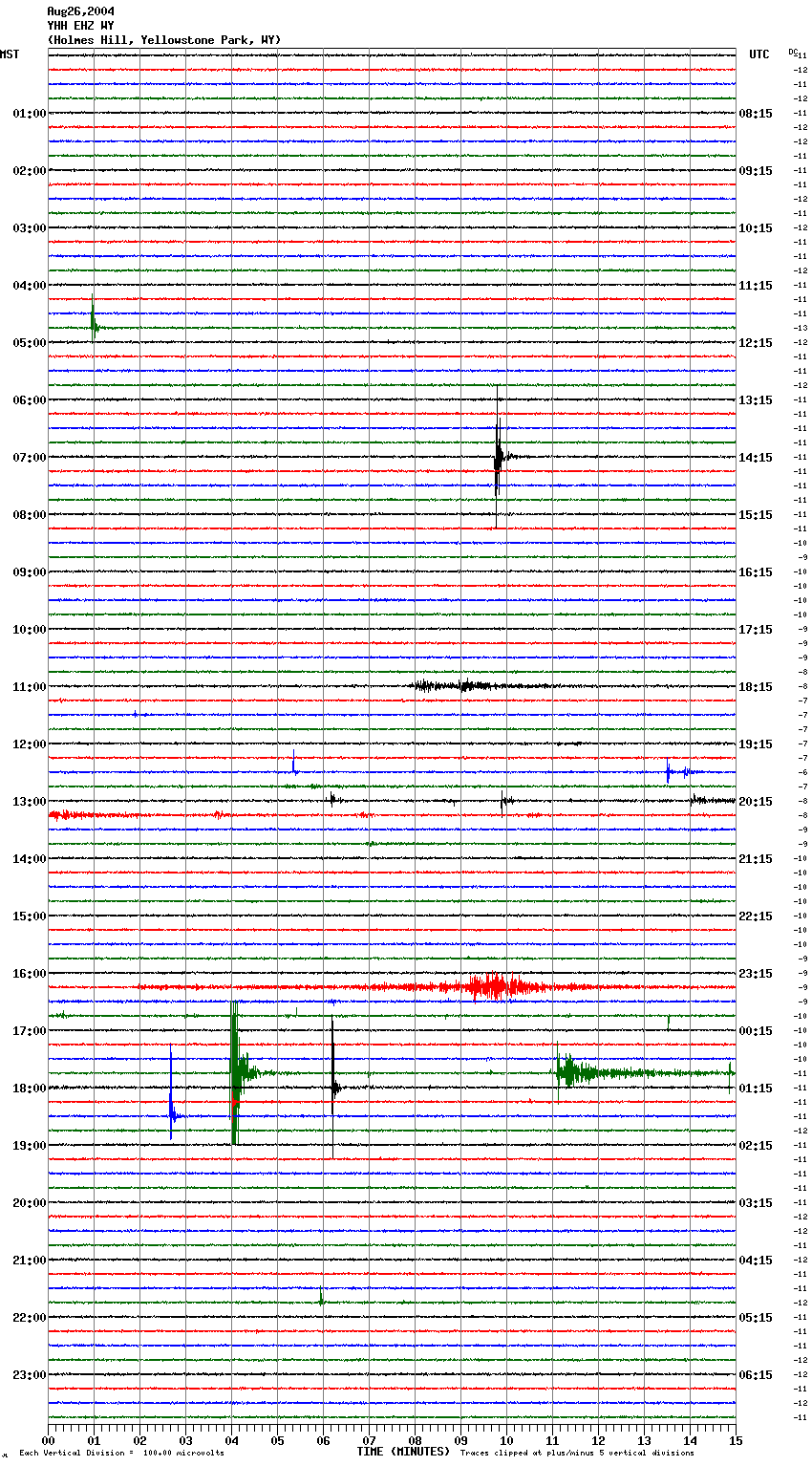Select minute tick label "00" on bottom axis

(49, 1440)
